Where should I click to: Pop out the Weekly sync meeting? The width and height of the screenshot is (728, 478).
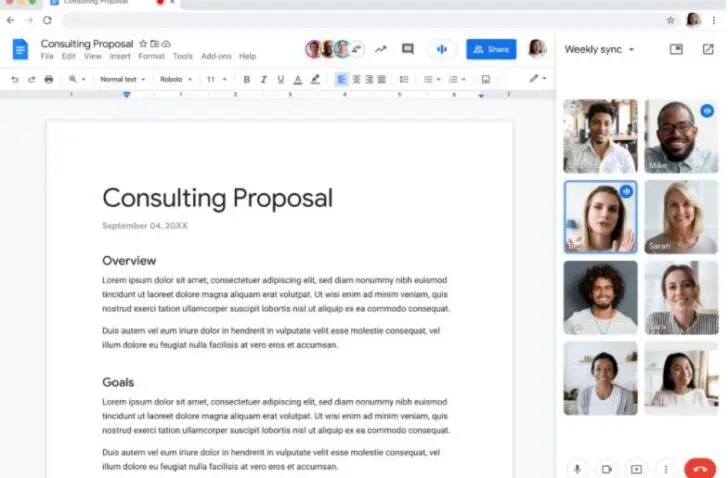click(x=708, y=49)
